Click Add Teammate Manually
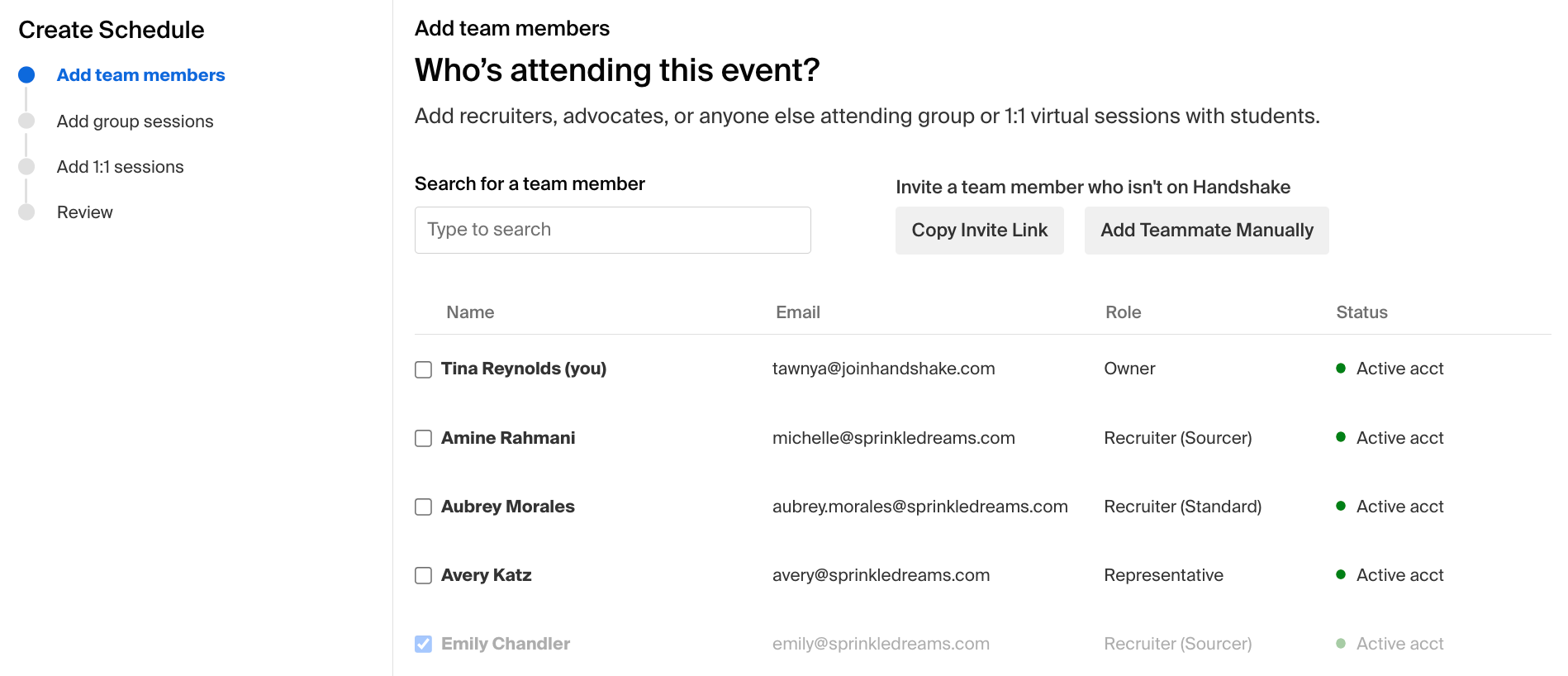 1205,230
